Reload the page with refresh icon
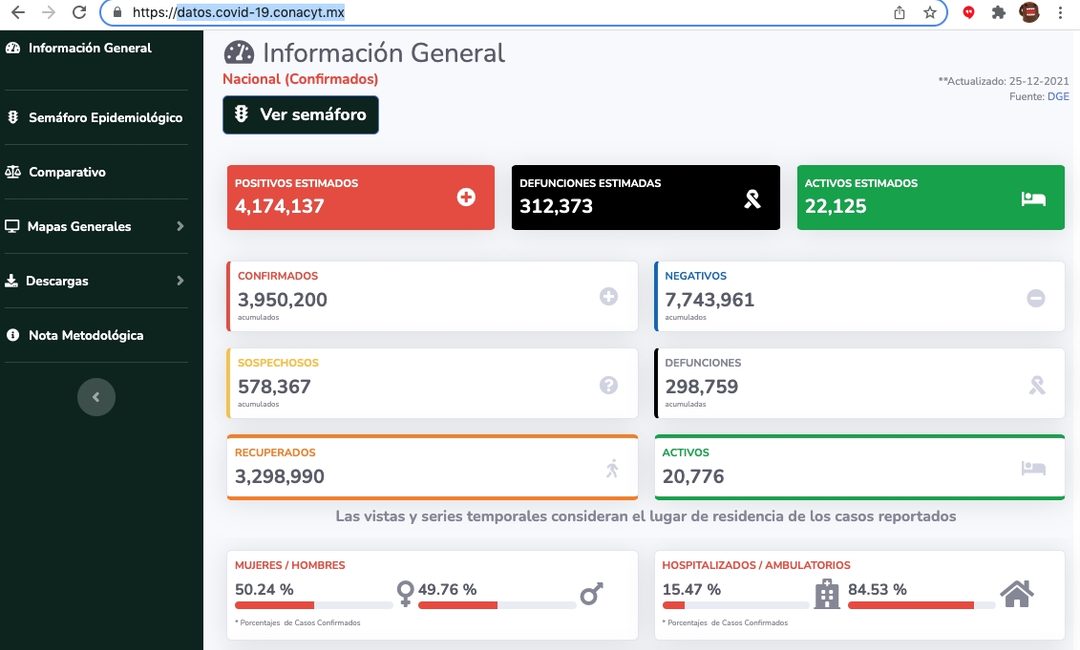1080x650 pixels. (x=79, y=12)
